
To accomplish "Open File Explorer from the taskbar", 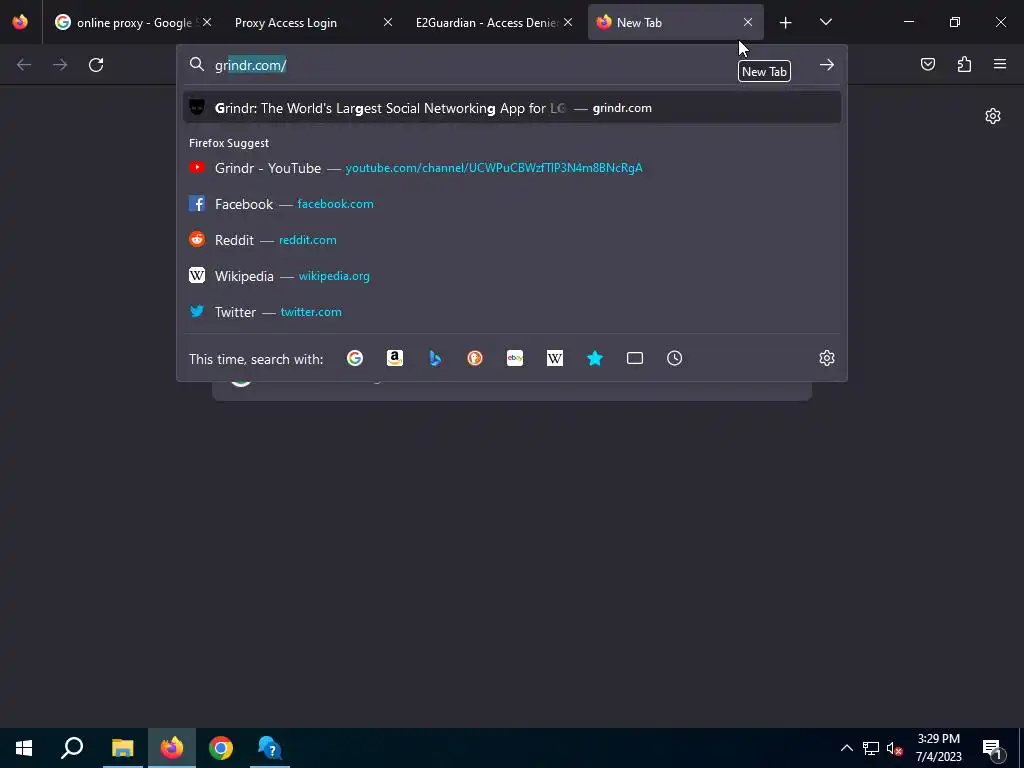I will click(122, 748).
